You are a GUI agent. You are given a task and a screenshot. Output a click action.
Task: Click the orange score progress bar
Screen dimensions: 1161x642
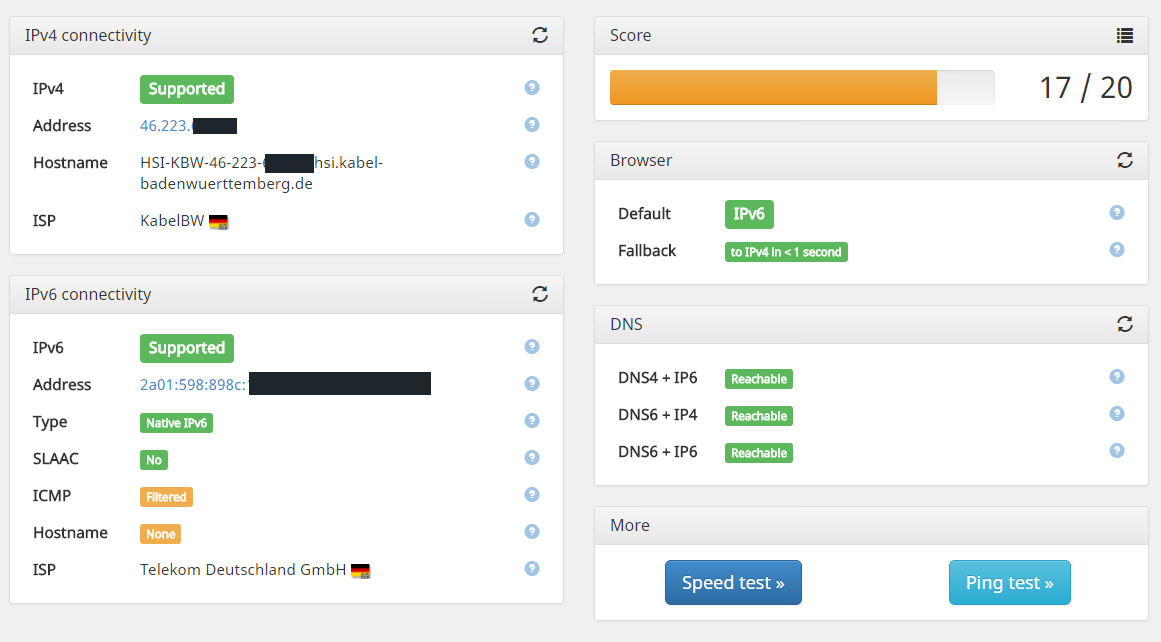[x=773, y=88]
